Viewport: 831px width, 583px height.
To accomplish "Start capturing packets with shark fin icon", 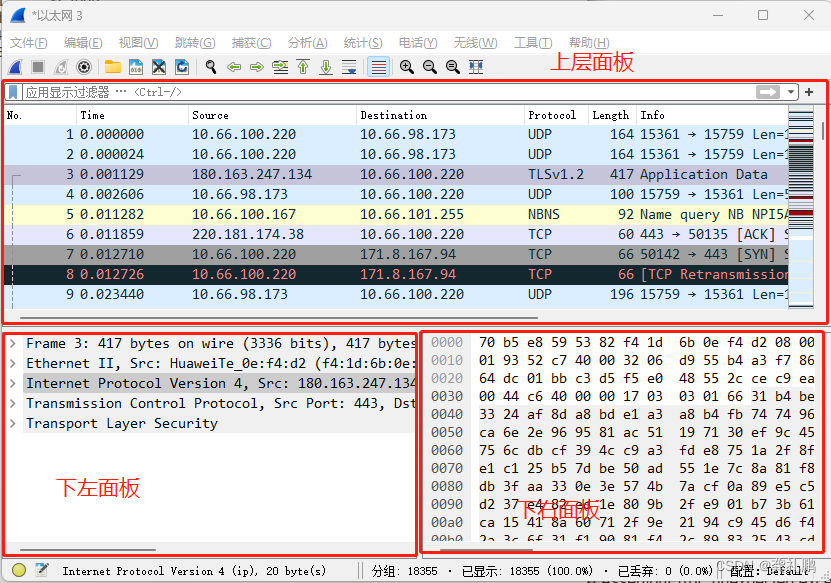I will 15,67.
